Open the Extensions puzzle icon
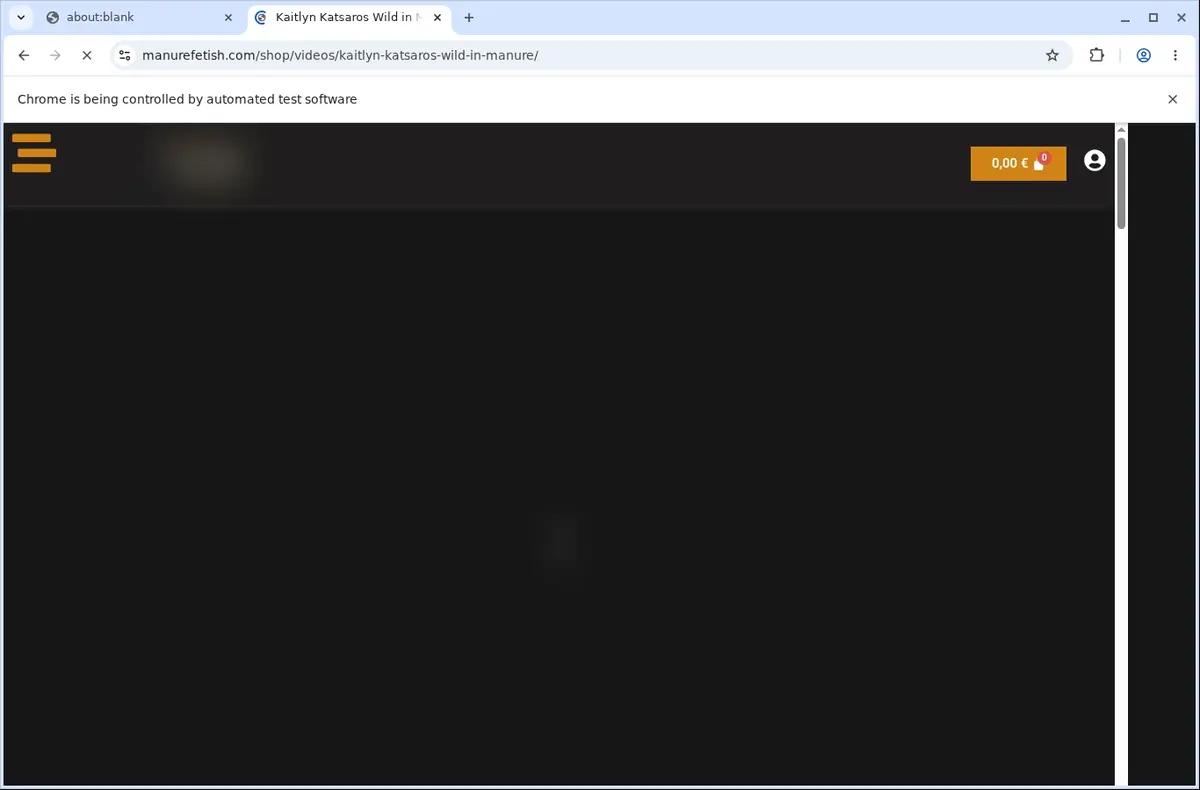Viewport: 1200px width, 790px height. (1097, 56)
